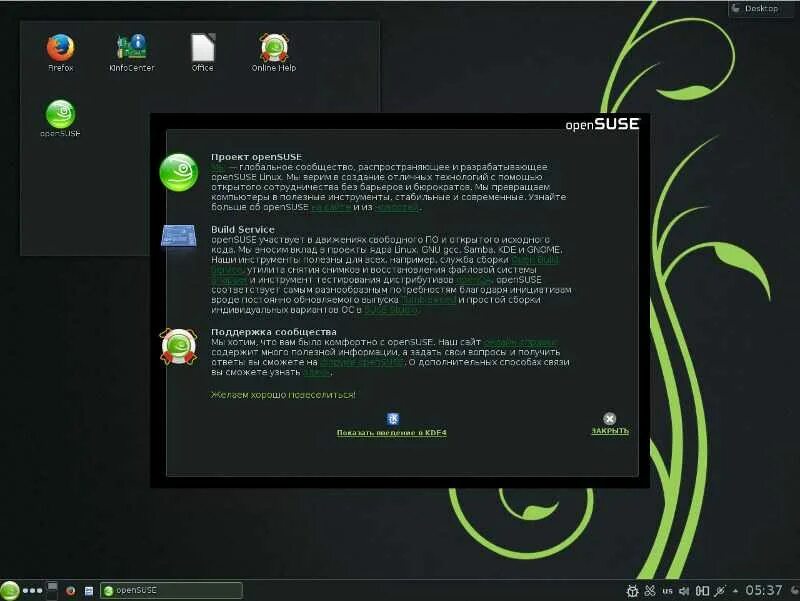Click the disconnected network tray icon
800x601 pixels.
tap(720, 591)
